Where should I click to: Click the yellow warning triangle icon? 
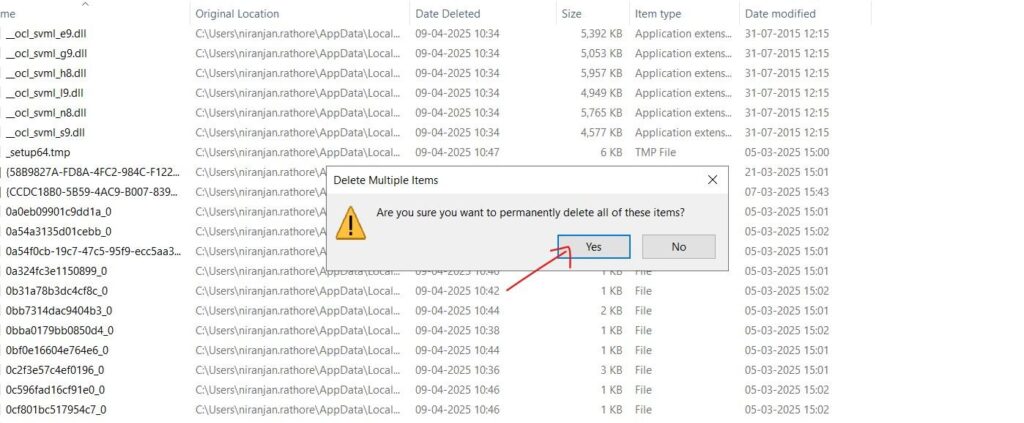tap(351, 223)
